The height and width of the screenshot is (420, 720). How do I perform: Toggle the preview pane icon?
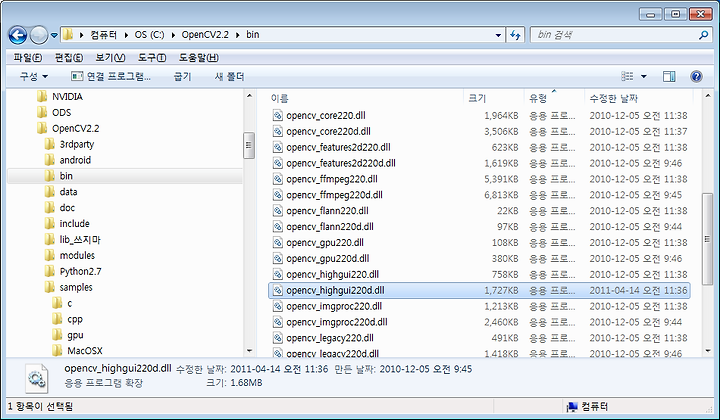pyautogui.click(x=669, y=76)
